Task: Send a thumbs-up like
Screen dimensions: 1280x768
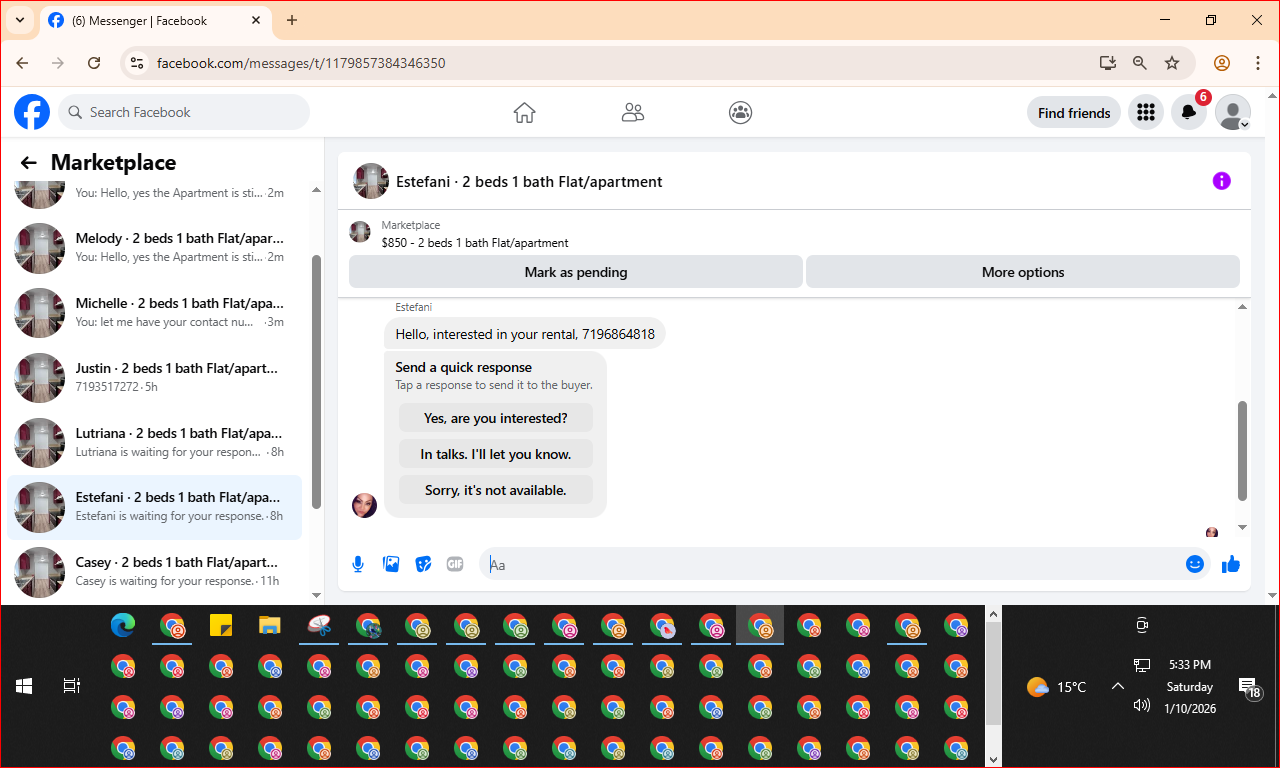Action: coord(1231,564)
